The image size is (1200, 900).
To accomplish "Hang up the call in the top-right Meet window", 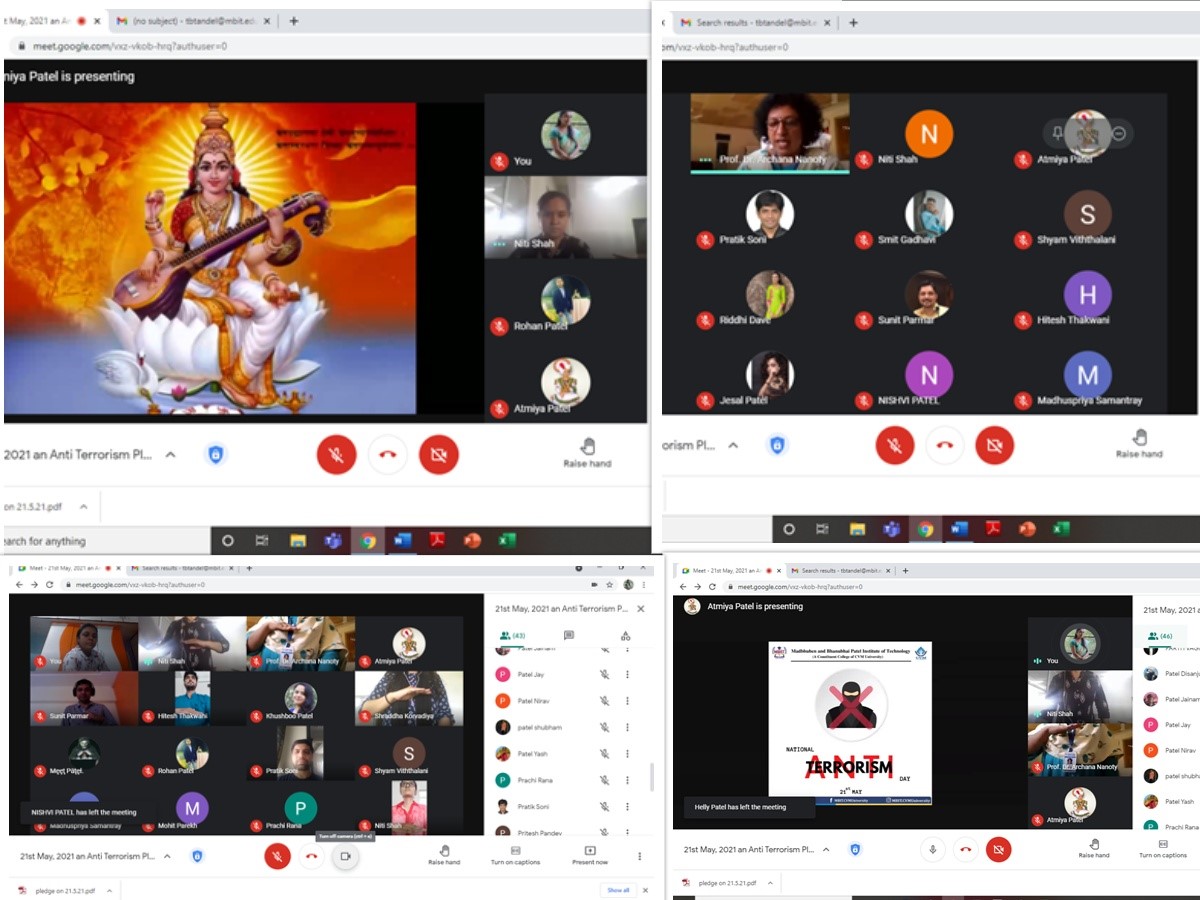I will pos(945,445).
